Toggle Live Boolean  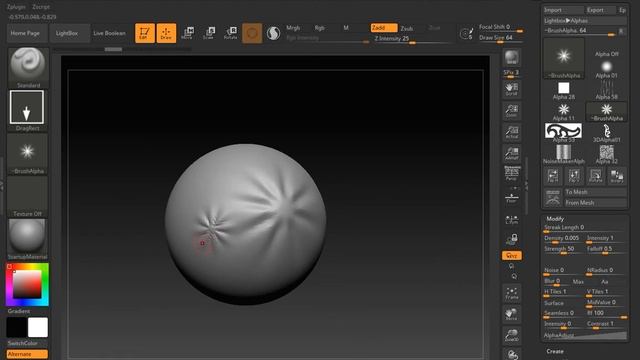(x=109, y=33)
